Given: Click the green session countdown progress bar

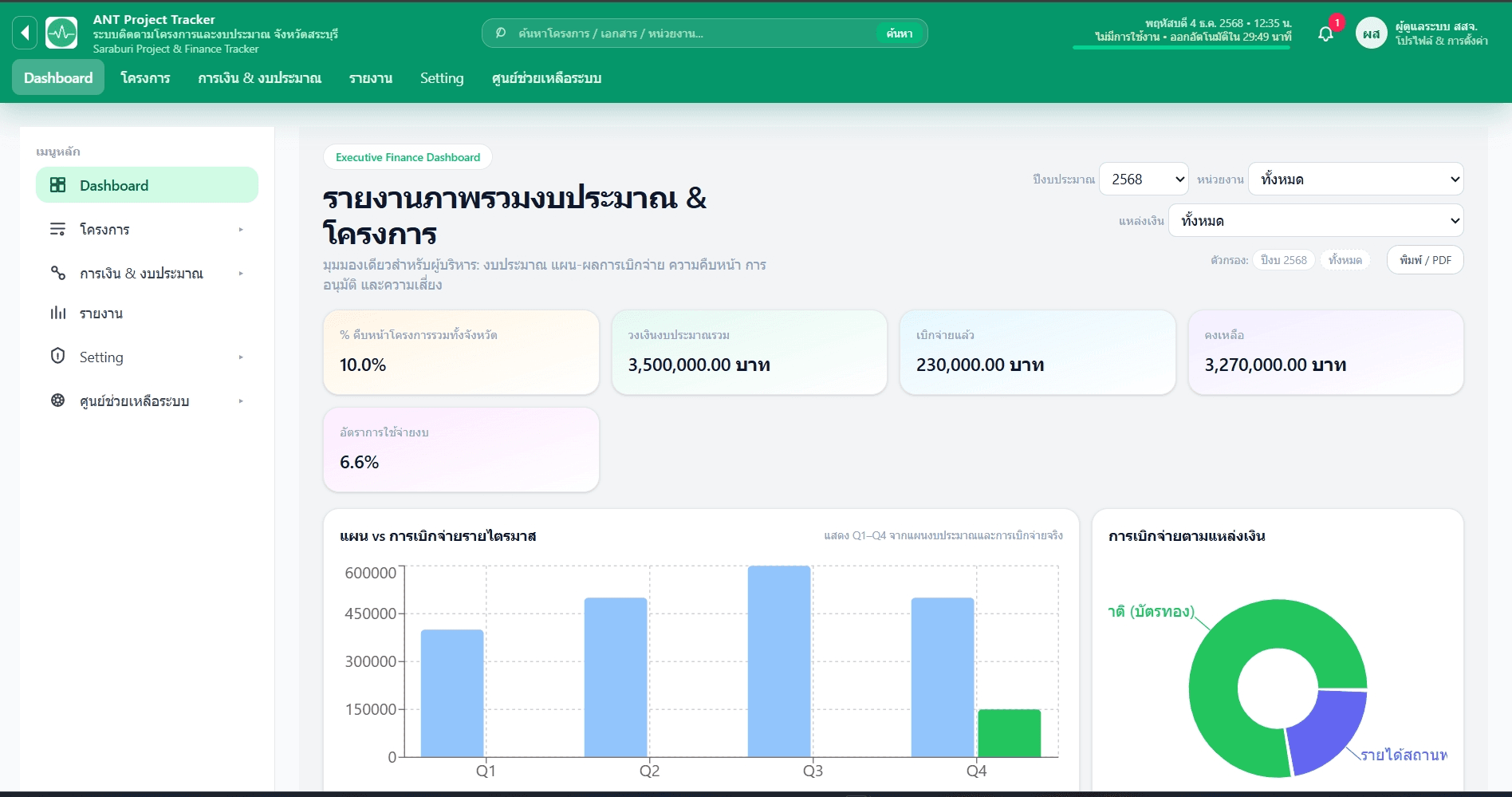Looking at the screenshot, I should 1181,48.
